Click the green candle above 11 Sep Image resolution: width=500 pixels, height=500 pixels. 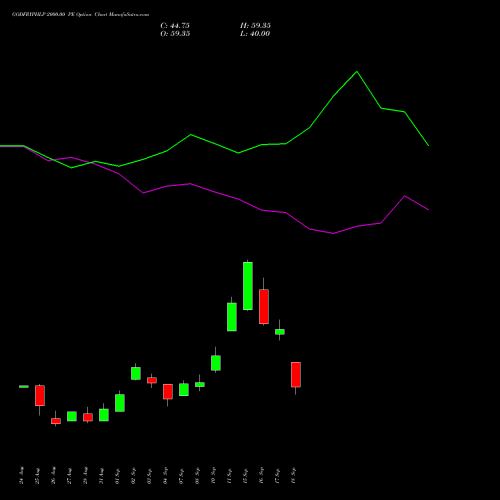point(232,317)
